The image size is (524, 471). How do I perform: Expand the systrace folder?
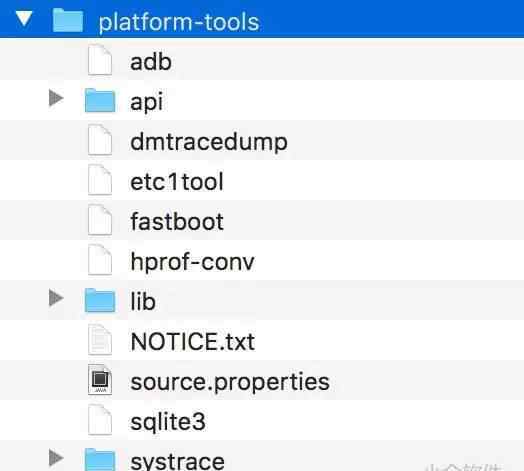tap(56, 458)
